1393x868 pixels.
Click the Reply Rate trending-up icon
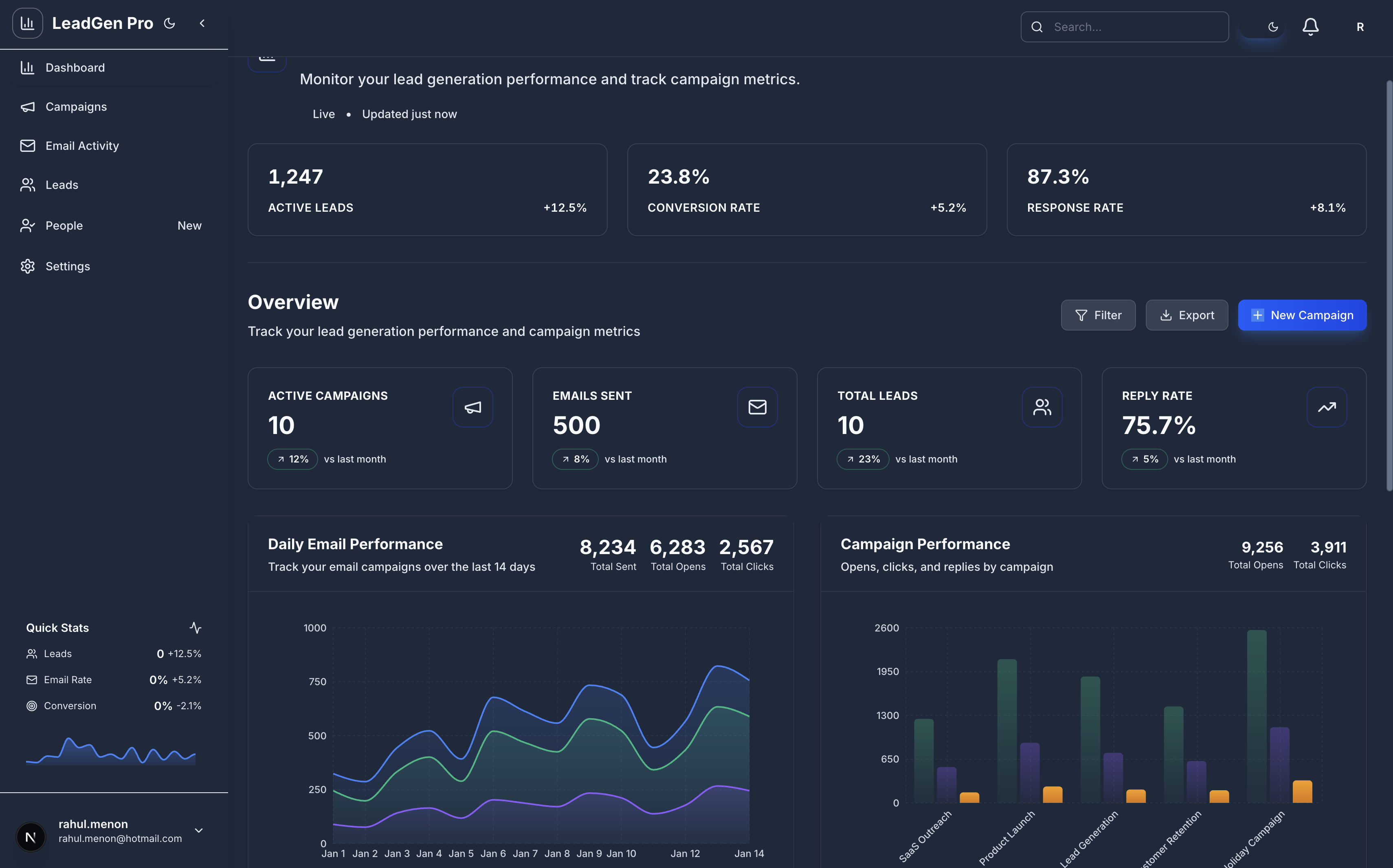click(x=1327, y=407)
